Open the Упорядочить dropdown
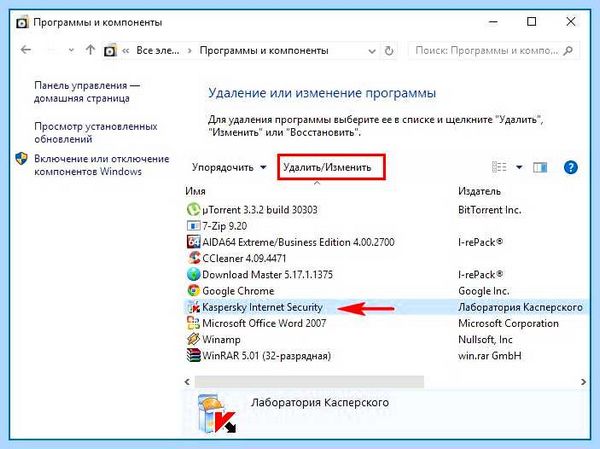600x449 pixels. (229, 167)
